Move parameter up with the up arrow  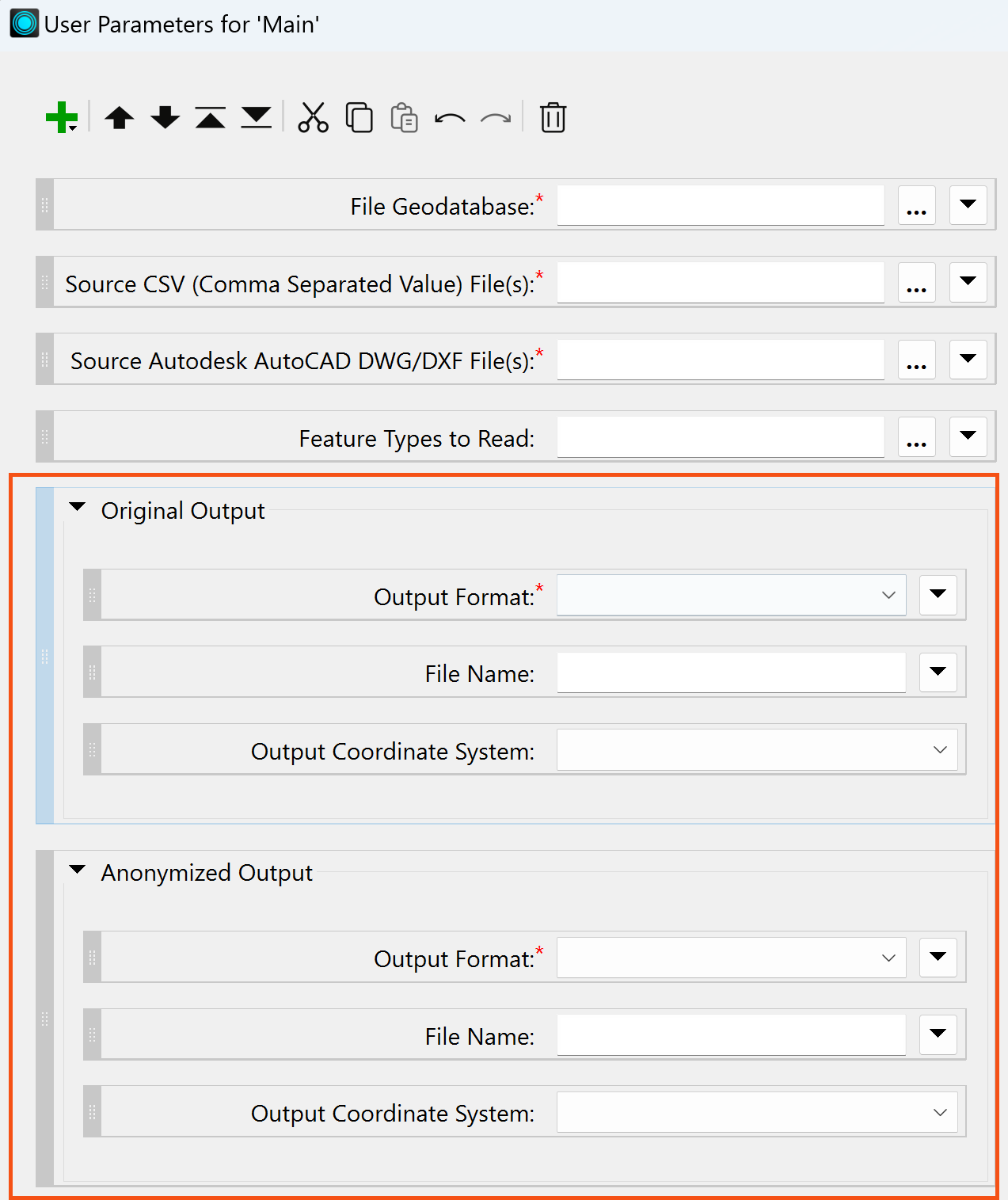click(120, 117)
